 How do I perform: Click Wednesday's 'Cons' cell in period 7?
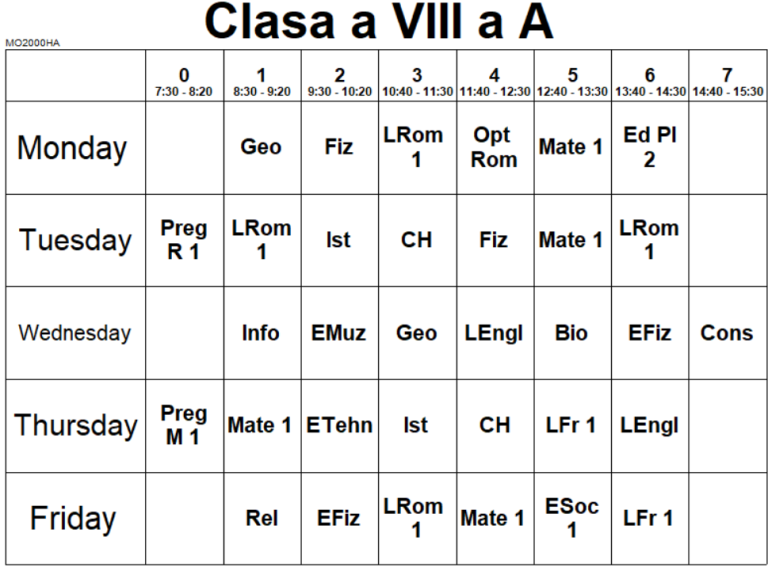(x=727, y=333)
